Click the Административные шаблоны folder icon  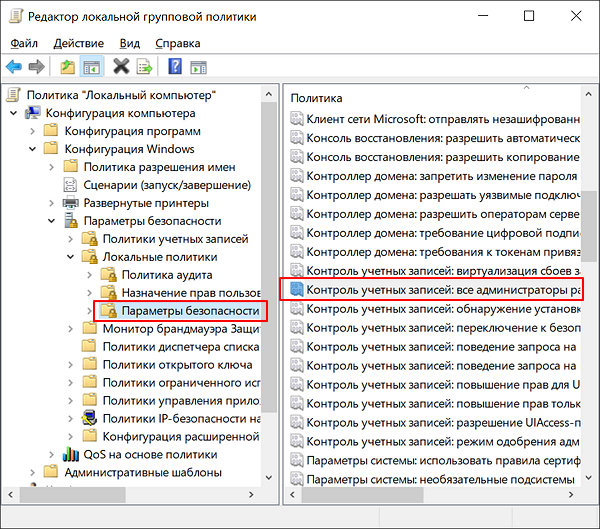(x=51, y=472)
